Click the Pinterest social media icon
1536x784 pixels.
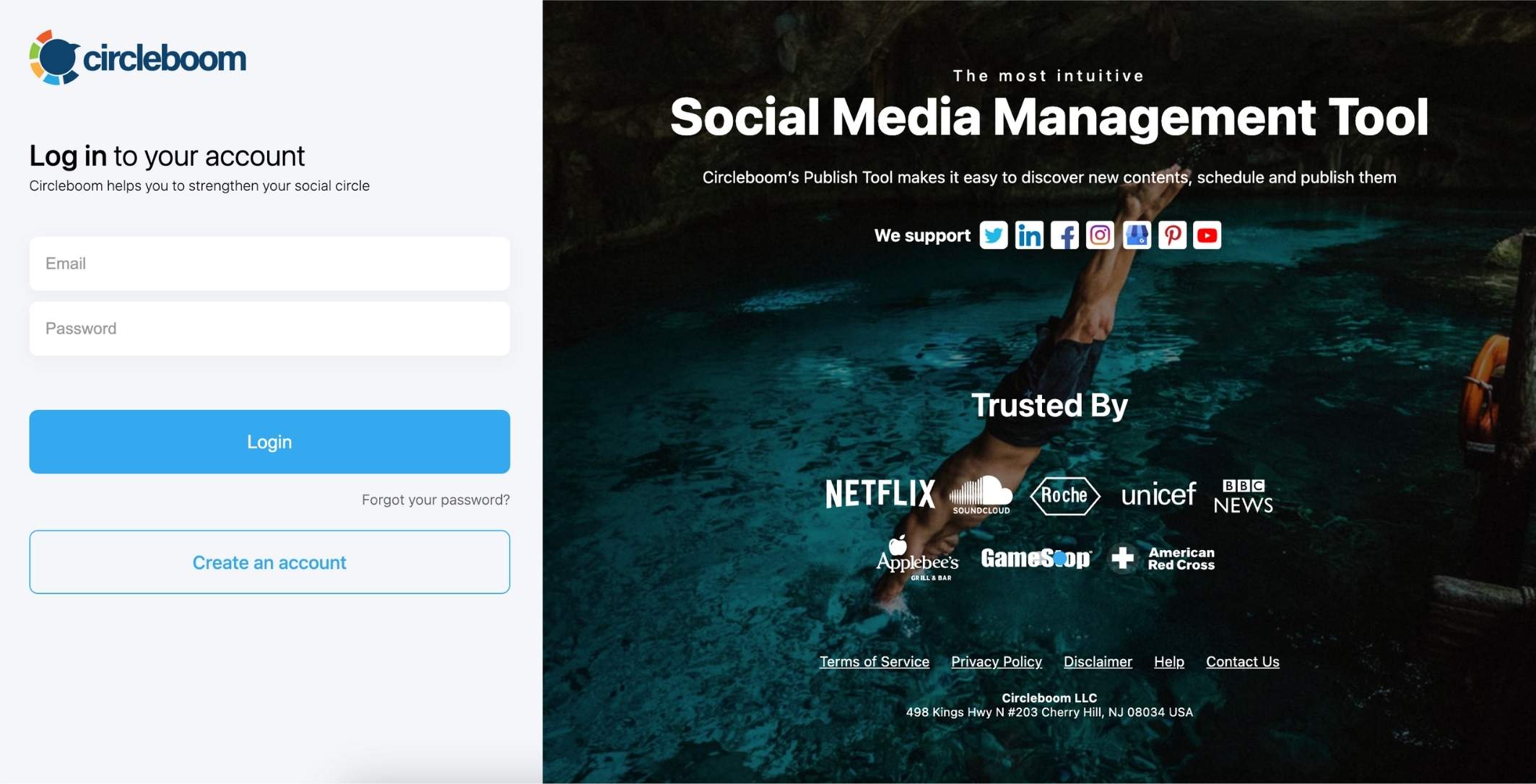click(1171, 234)
